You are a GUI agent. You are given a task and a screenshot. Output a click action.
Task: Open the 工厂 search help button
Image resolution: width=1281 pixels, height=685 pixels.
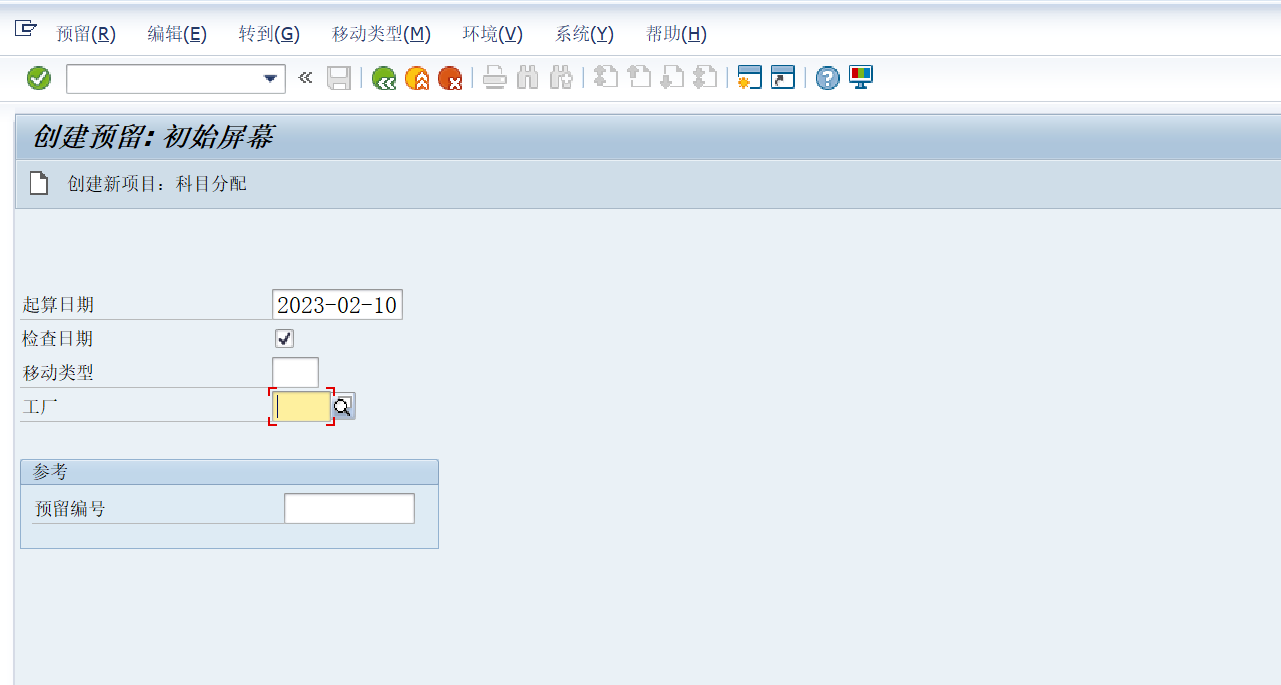(x=343, y=406)
